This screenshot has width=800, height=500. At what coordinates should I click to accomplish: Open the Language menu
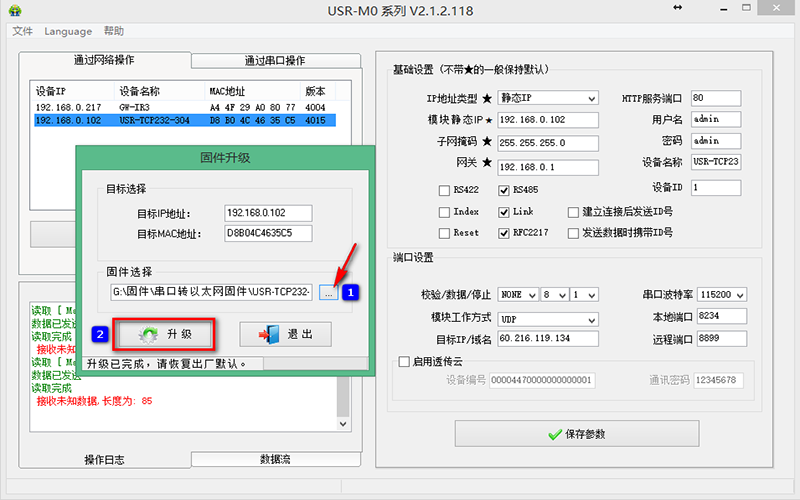pyautogui.click(x=68, y=31)
